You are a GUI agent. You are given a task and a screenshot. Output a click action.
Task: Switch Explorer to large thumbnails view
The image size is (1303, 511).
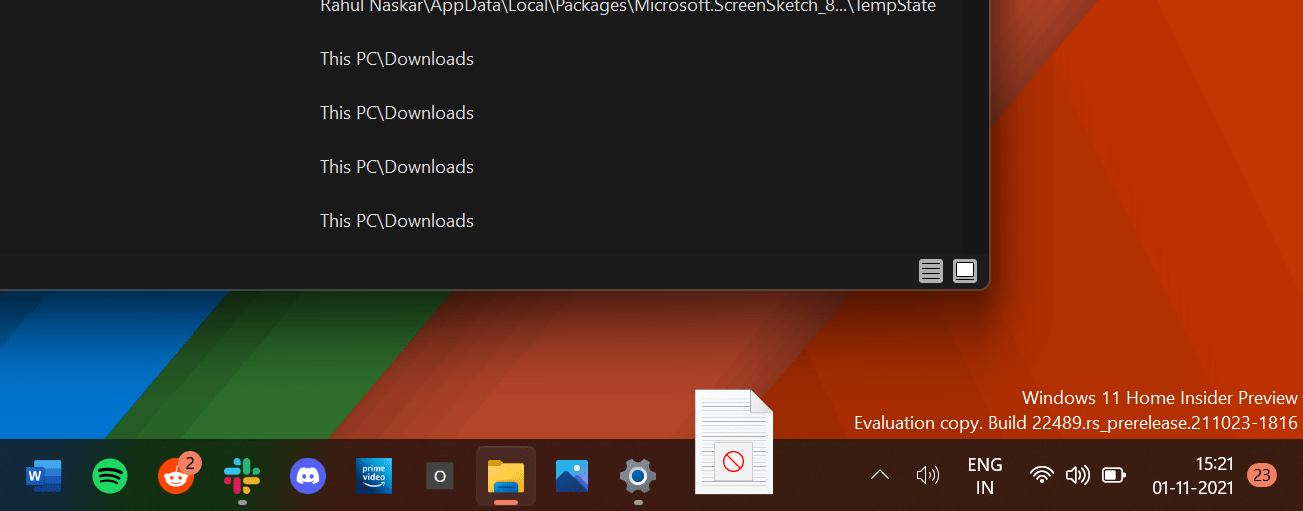[x=965, y=271]
